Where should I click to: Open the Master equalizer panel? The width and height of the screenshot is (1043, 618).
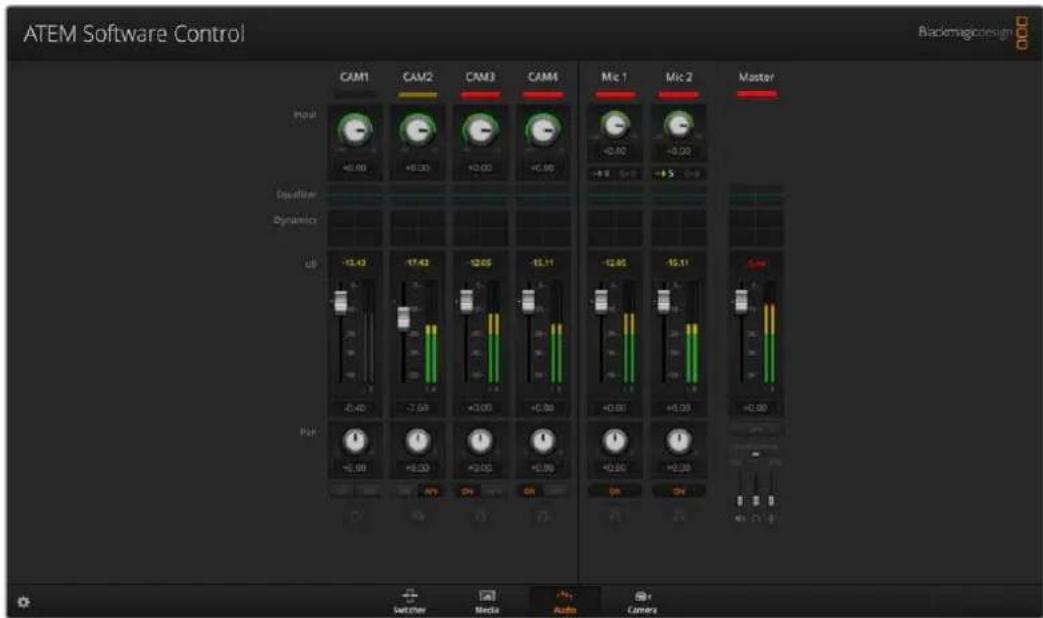pyautogui.click(x=756, y=197)
